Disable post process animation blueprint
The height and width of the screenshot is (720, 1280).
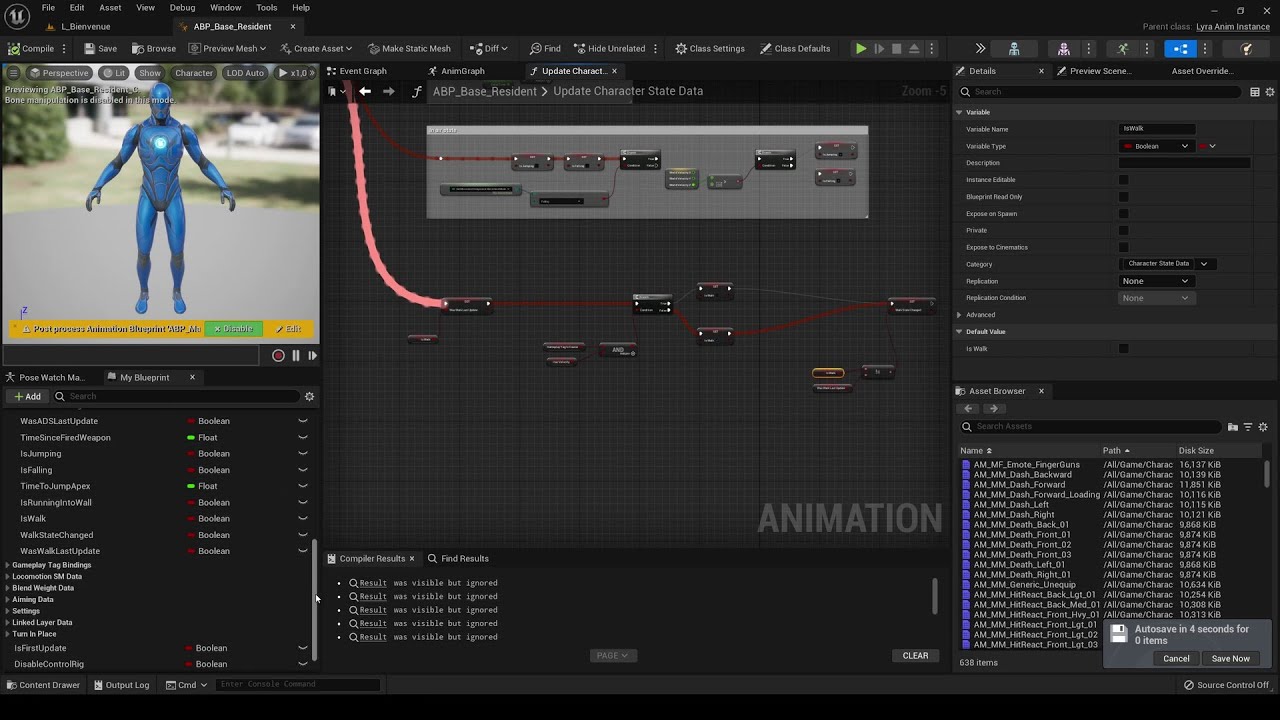(x=233, y=329)
